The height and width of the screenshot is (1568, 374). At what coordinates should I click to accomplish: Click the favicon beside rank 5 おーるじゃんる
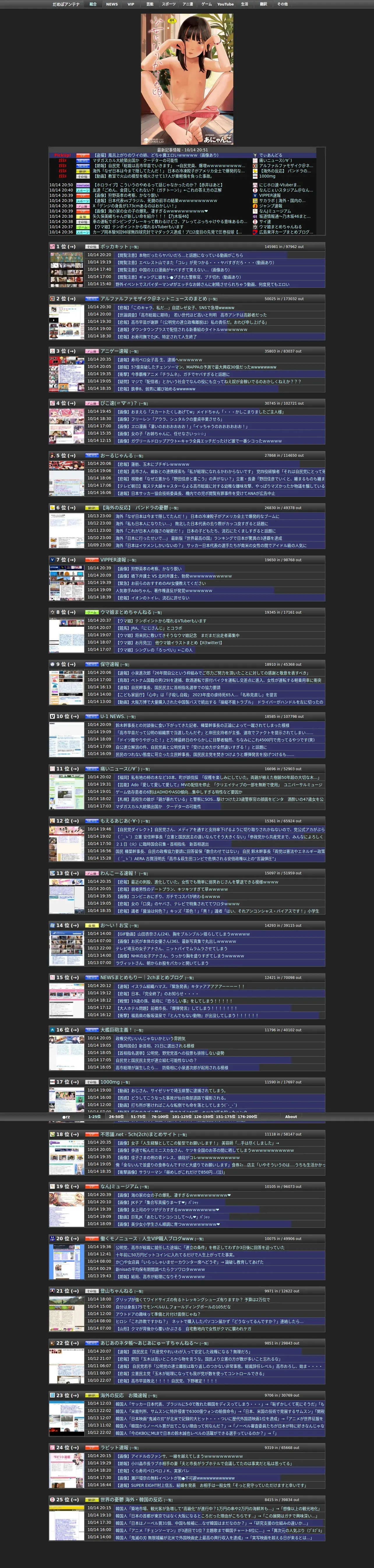tap(52, 455)
